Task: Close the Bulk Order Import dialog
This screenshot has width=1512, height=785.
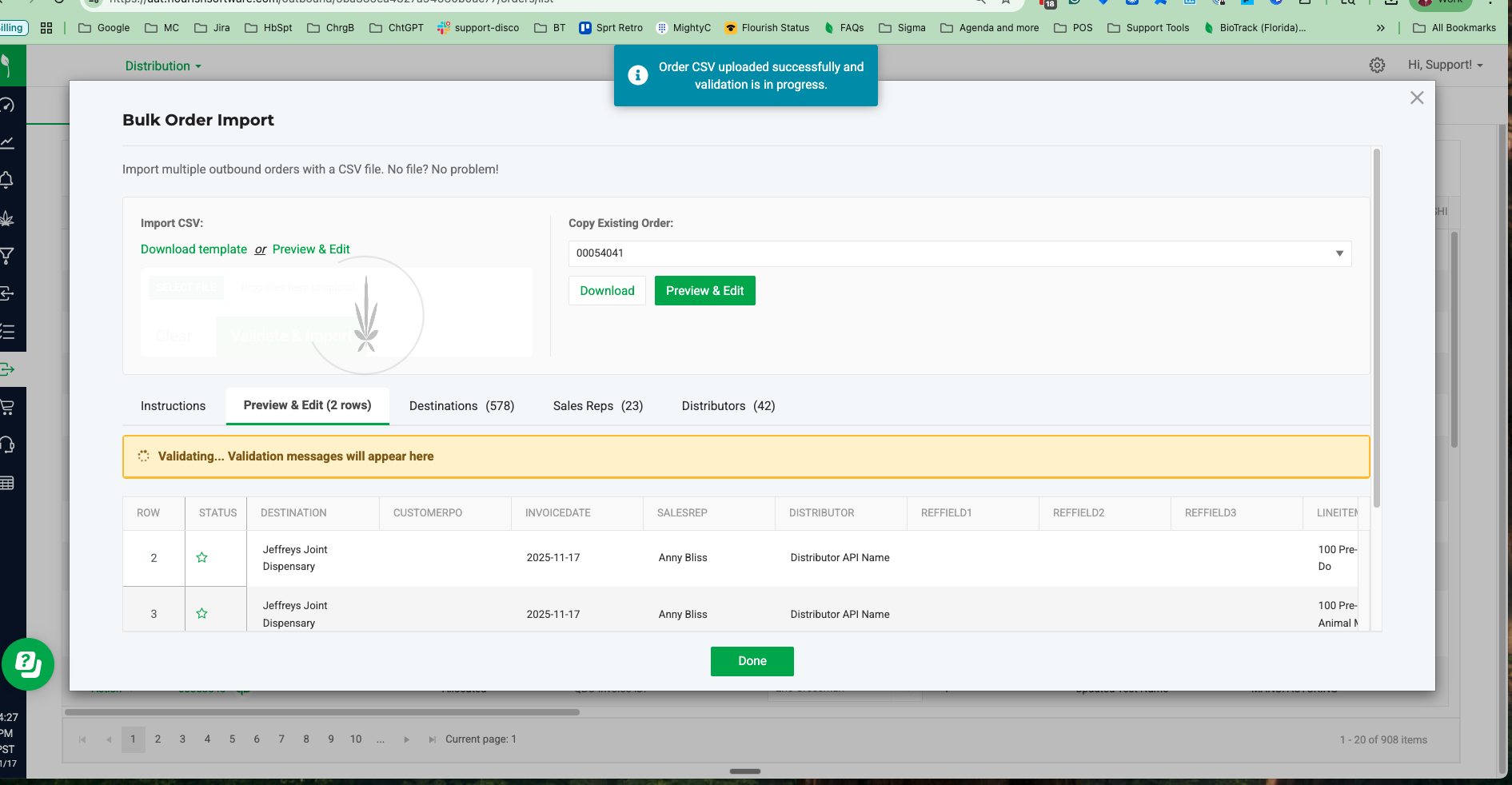Action: [1417, 98]
